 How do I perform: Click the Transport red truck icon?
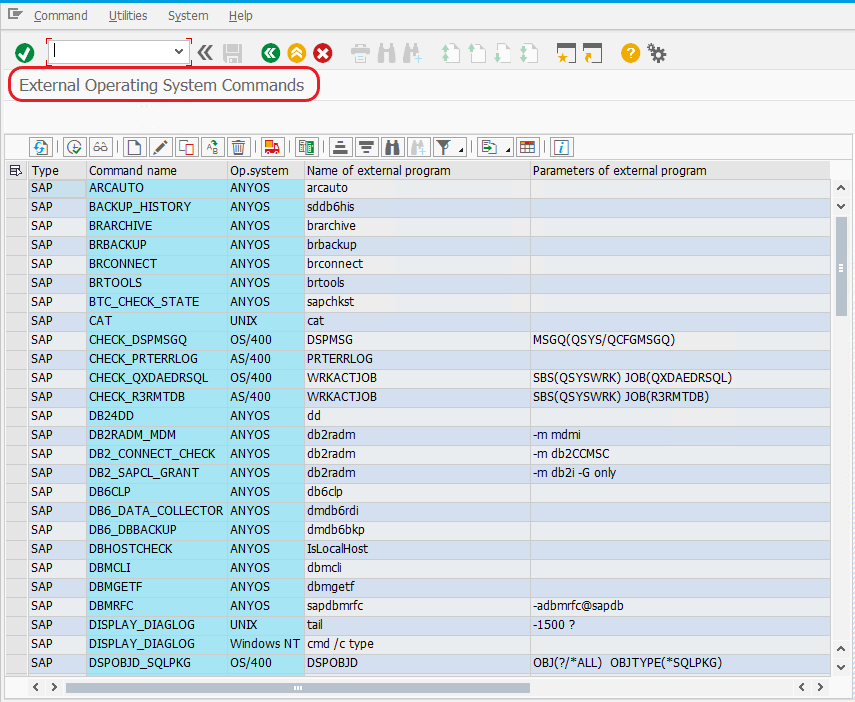point(272,147)
